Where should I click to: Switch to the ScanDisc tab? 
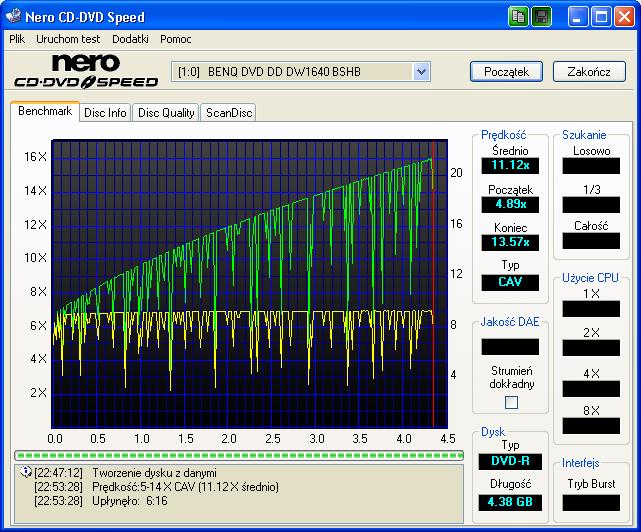pyautogui.click(x=229, y=113)
